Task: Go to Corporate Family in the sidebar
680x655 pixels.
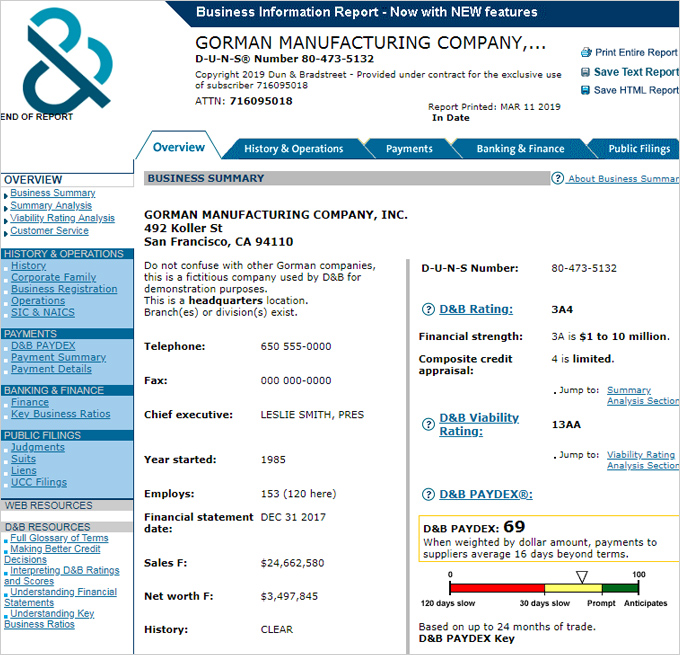Action: pos(54,277)
